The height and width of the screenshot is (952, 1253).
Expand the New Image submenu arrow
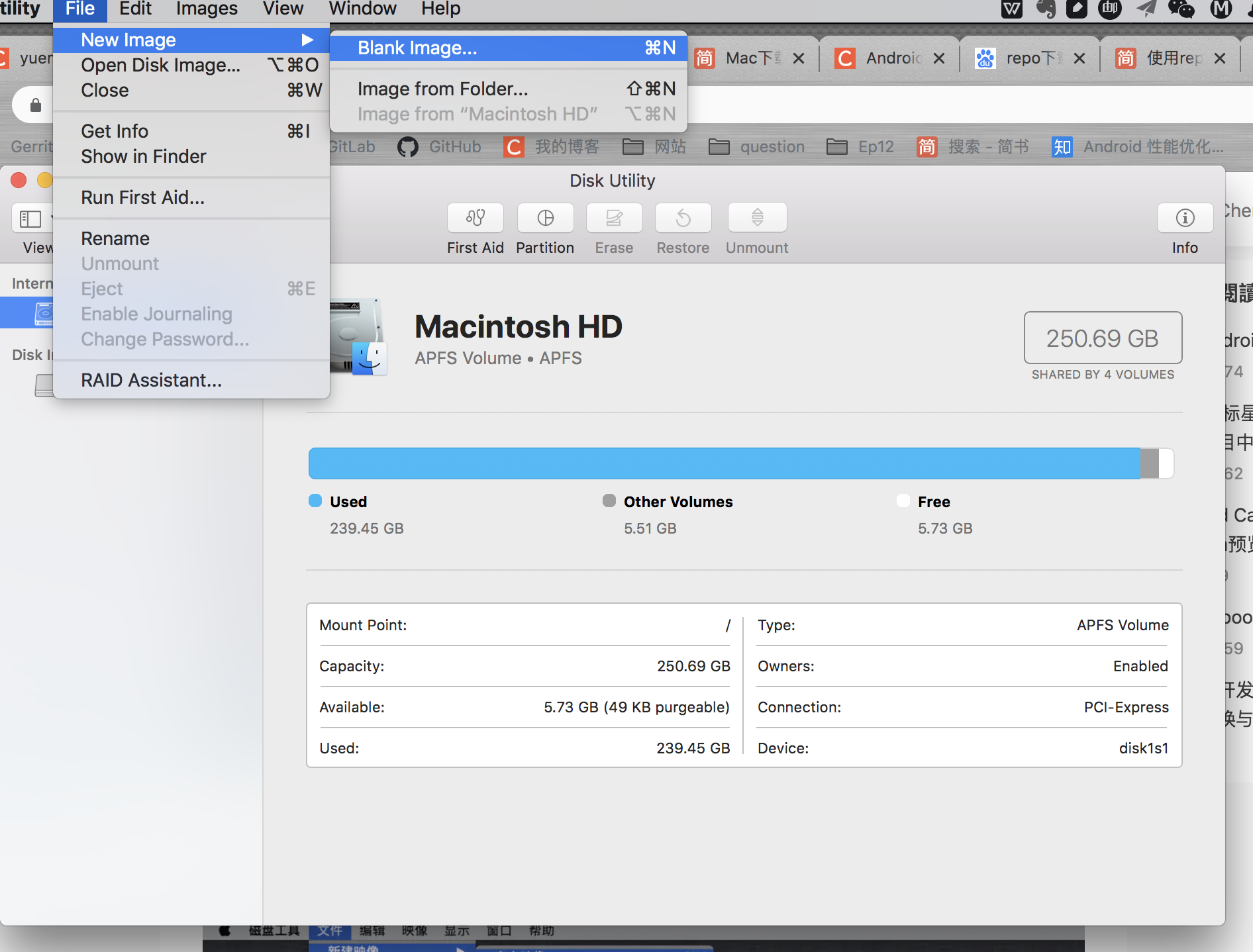click(x=307, y=40)
